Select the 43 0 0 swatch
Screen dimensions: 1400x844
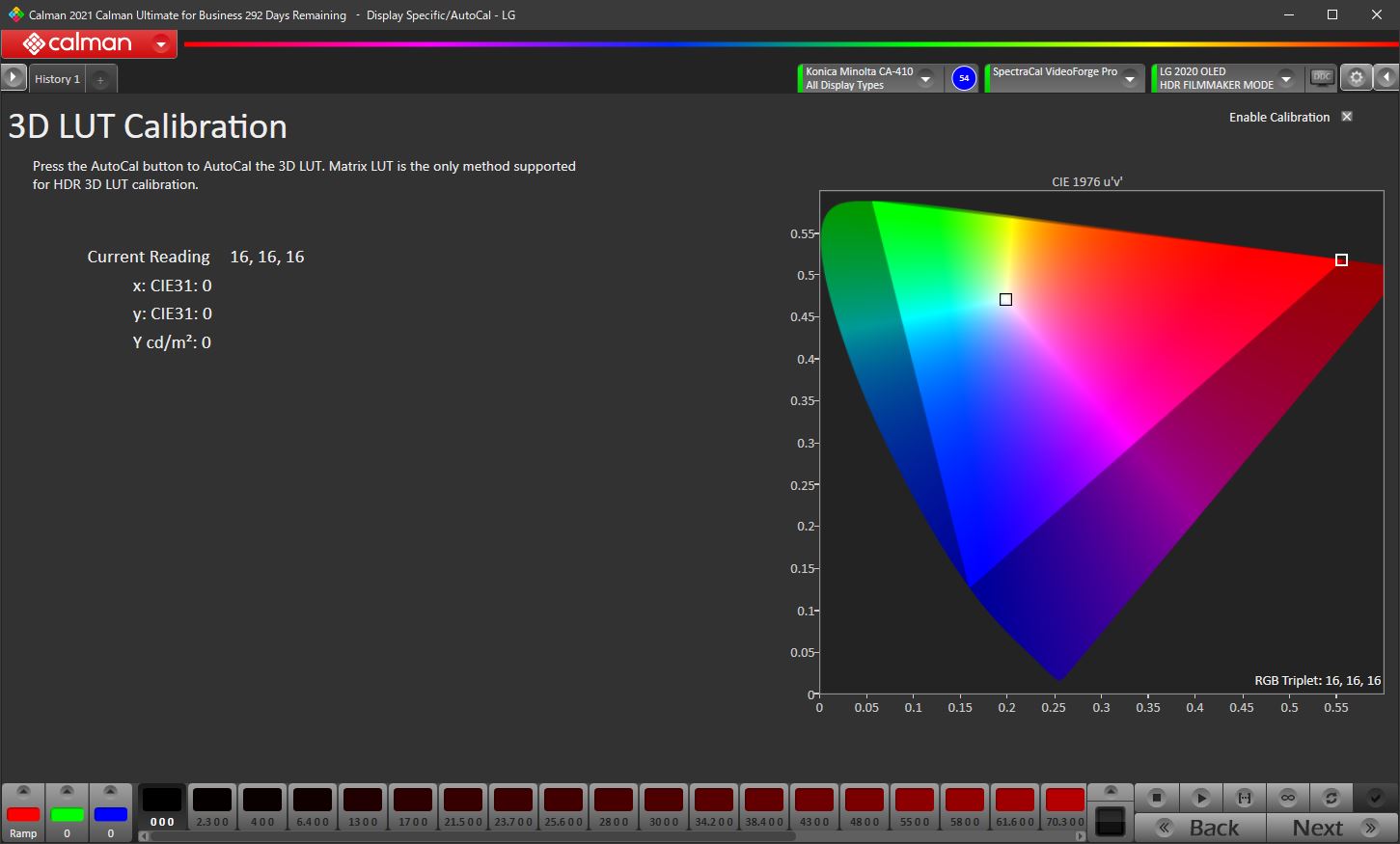coord(814,807)
